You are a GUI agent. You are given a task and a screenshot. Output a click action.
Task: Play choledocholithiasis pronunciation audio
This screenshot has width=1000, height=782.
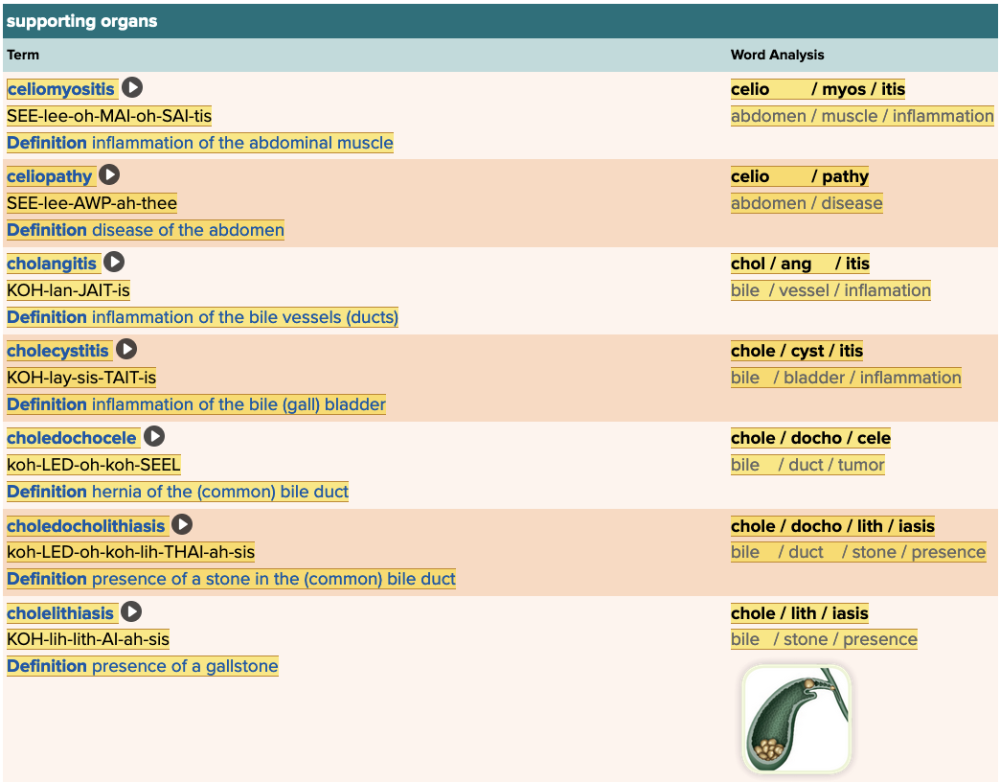(x=183, y=525)
